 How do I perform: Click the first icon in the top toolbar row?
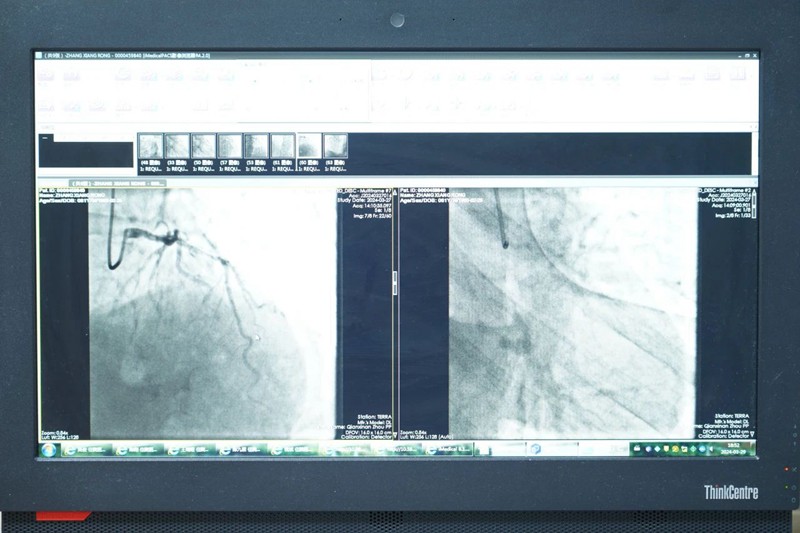point(46,76)
